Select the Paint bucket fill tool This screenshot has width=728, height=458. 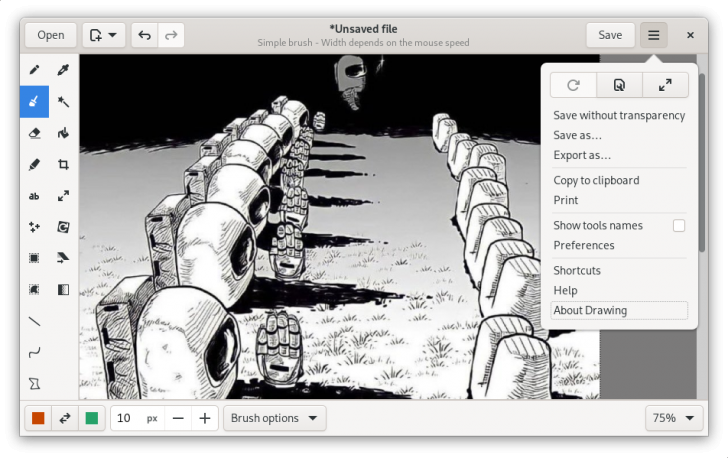tap(63, 133)
